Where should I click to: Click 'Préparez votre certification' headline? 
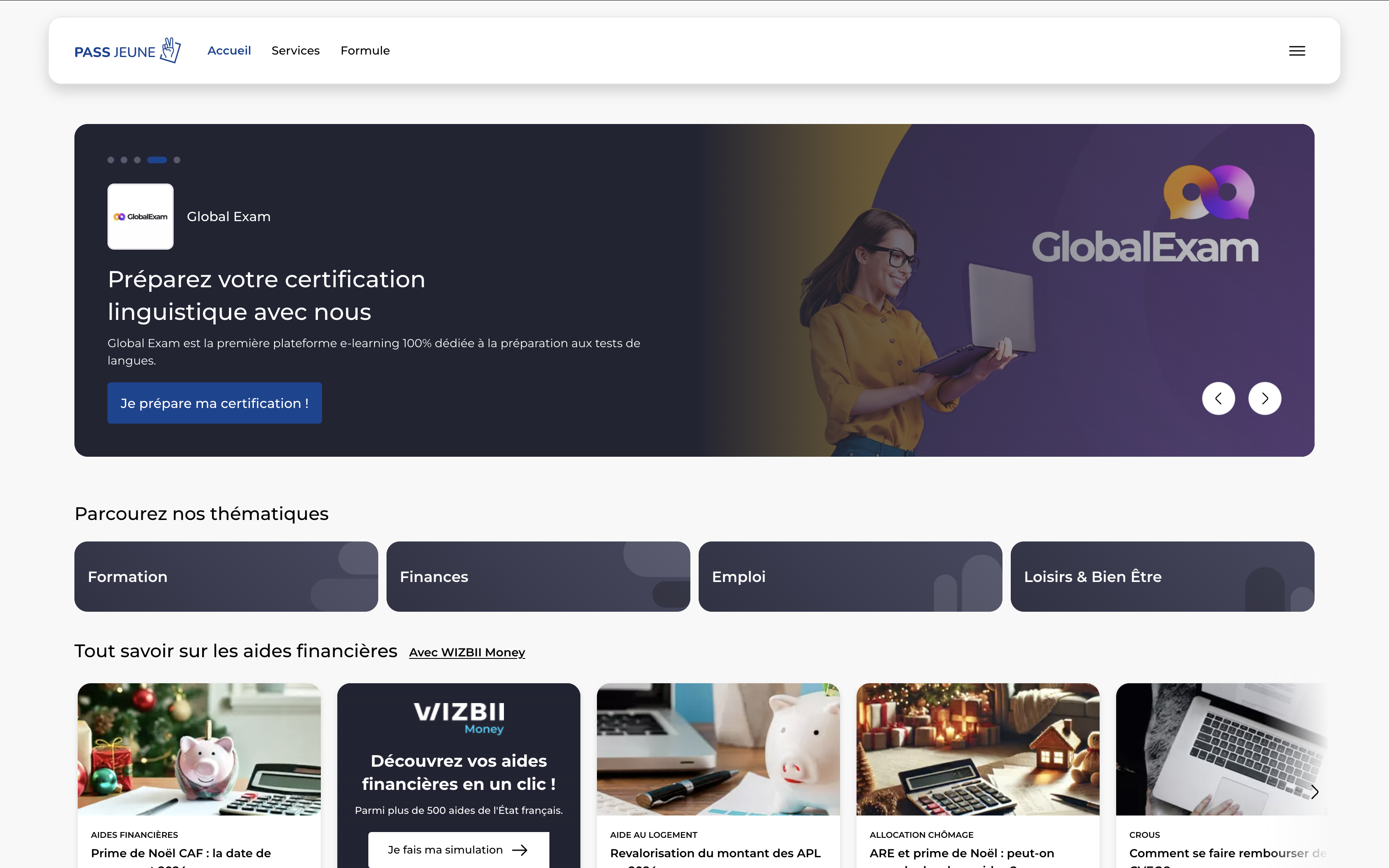click(x=266, y=296)
